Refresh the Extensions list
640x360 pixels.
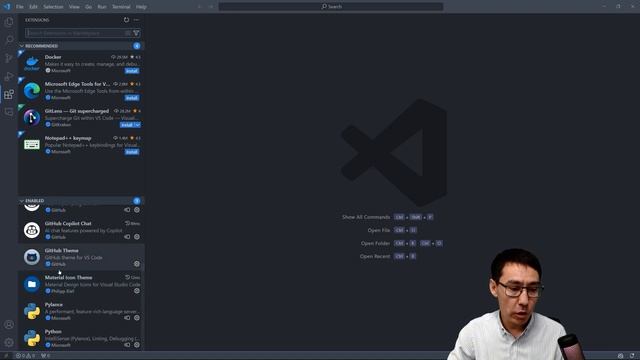[127, 20]
